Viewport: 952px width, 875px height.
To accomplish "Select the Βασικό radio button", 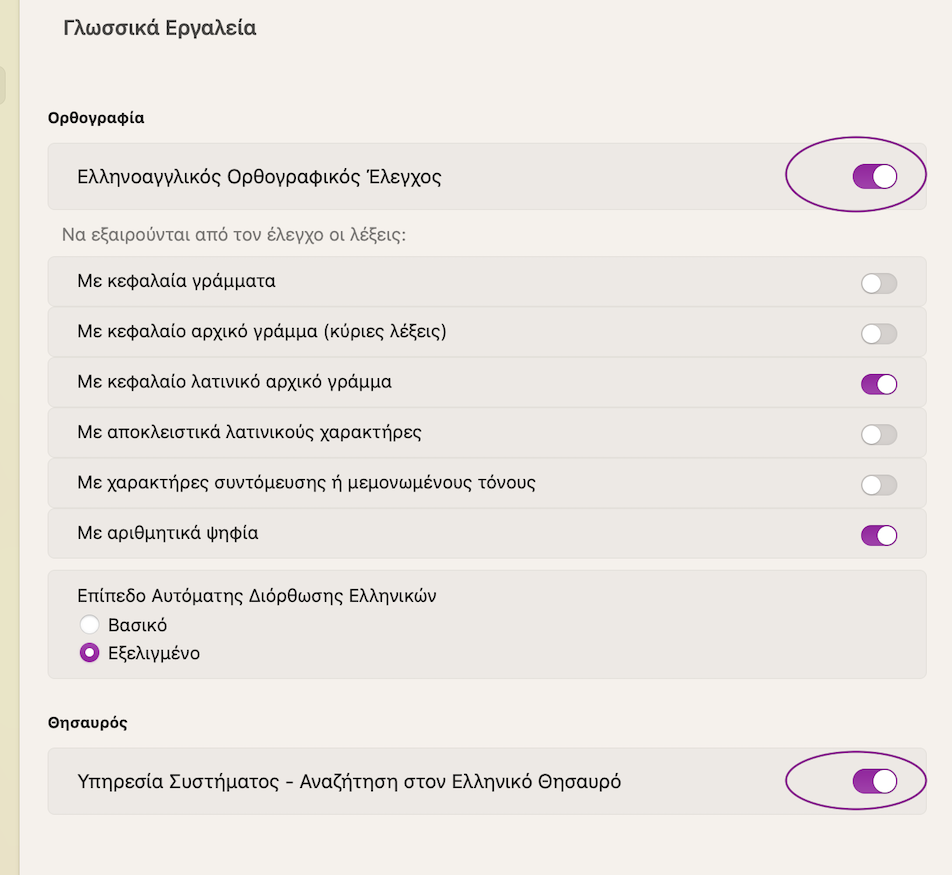I will tap(89, 624).
